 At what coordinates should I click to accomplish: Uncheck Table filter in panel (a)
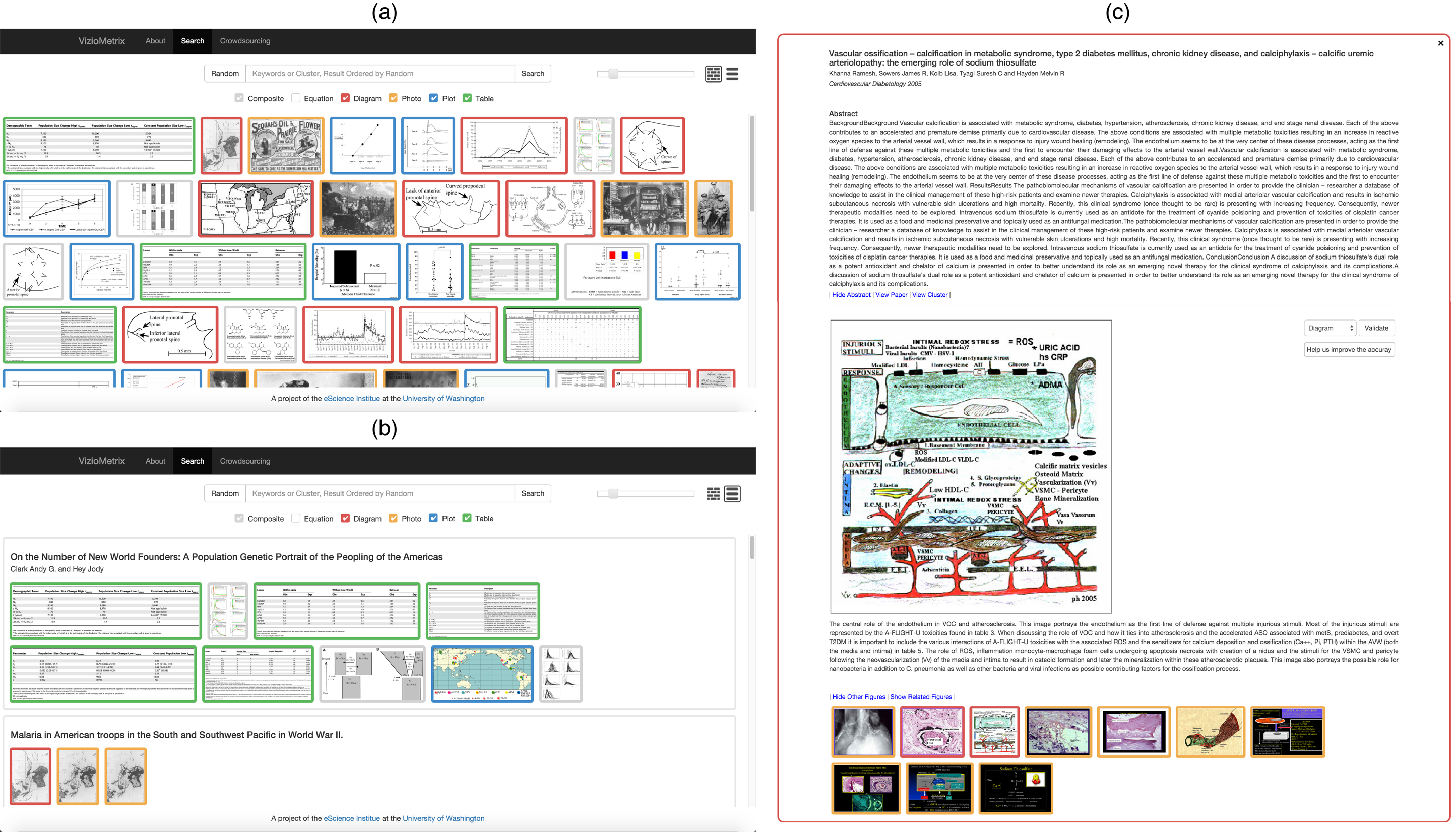click(467, 98)
